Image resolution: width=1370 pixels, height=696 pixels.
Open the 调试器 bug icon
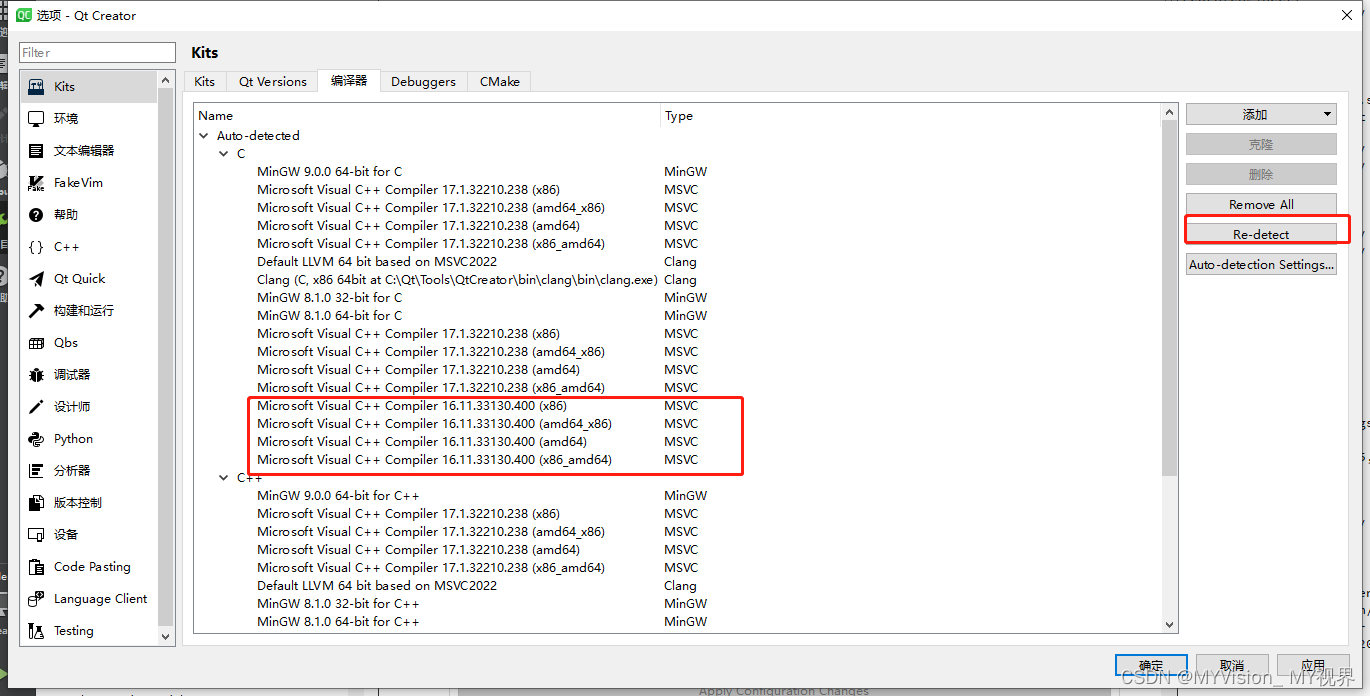click(x=36, y=375)
